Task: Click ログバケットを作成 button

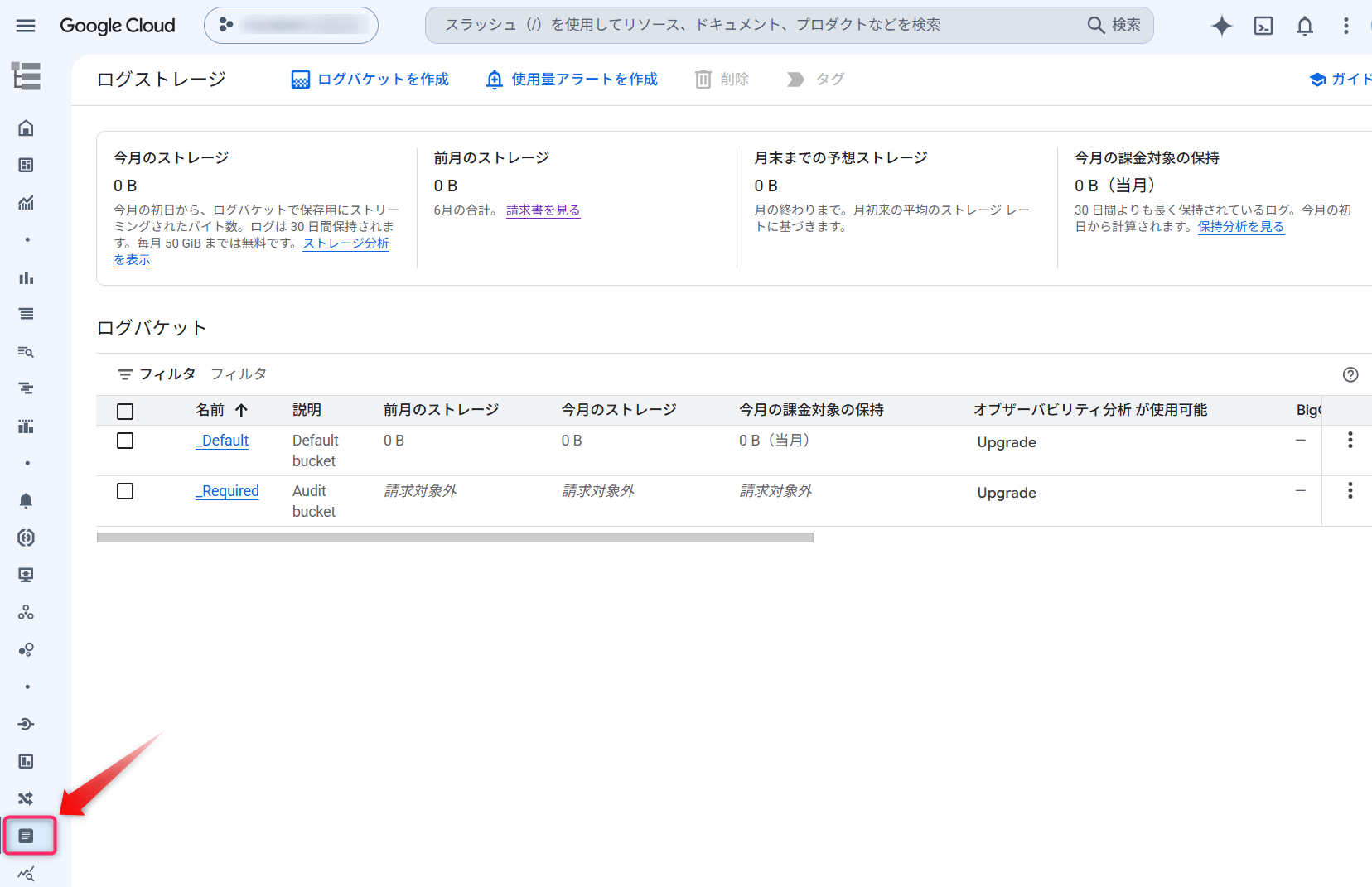Action: tap(370, 80)
